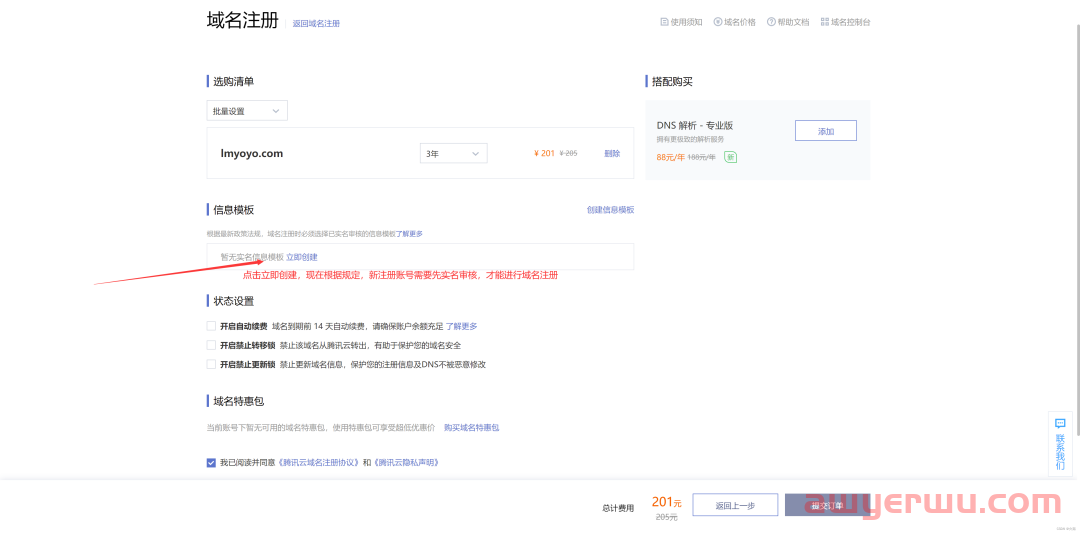Click 购买域名特惠包 link
1080x533 pixels.
tap(472, 428)
